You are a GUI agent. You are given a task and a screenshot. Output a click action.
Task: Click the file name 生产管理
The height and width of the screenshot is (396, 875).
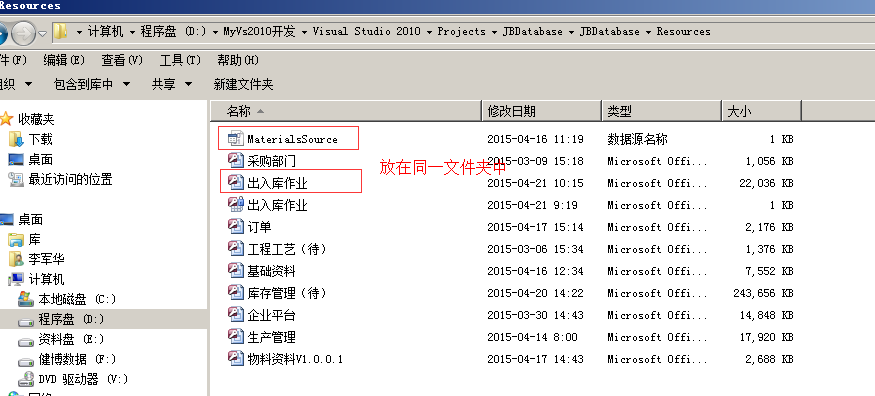[x=271, y=337]
